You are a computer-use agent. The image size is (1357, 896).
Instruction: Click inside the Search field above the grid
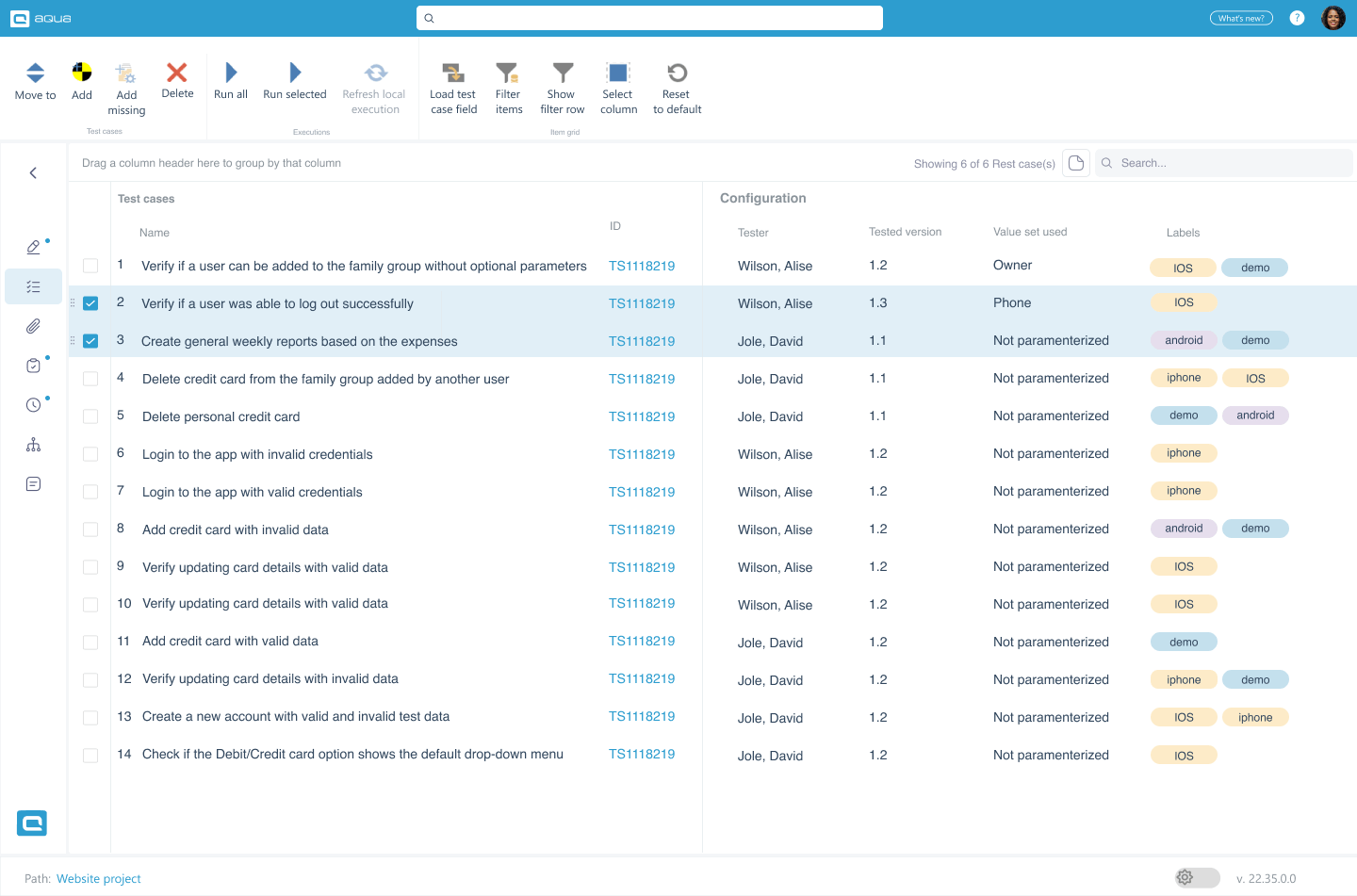[1225, 162]
